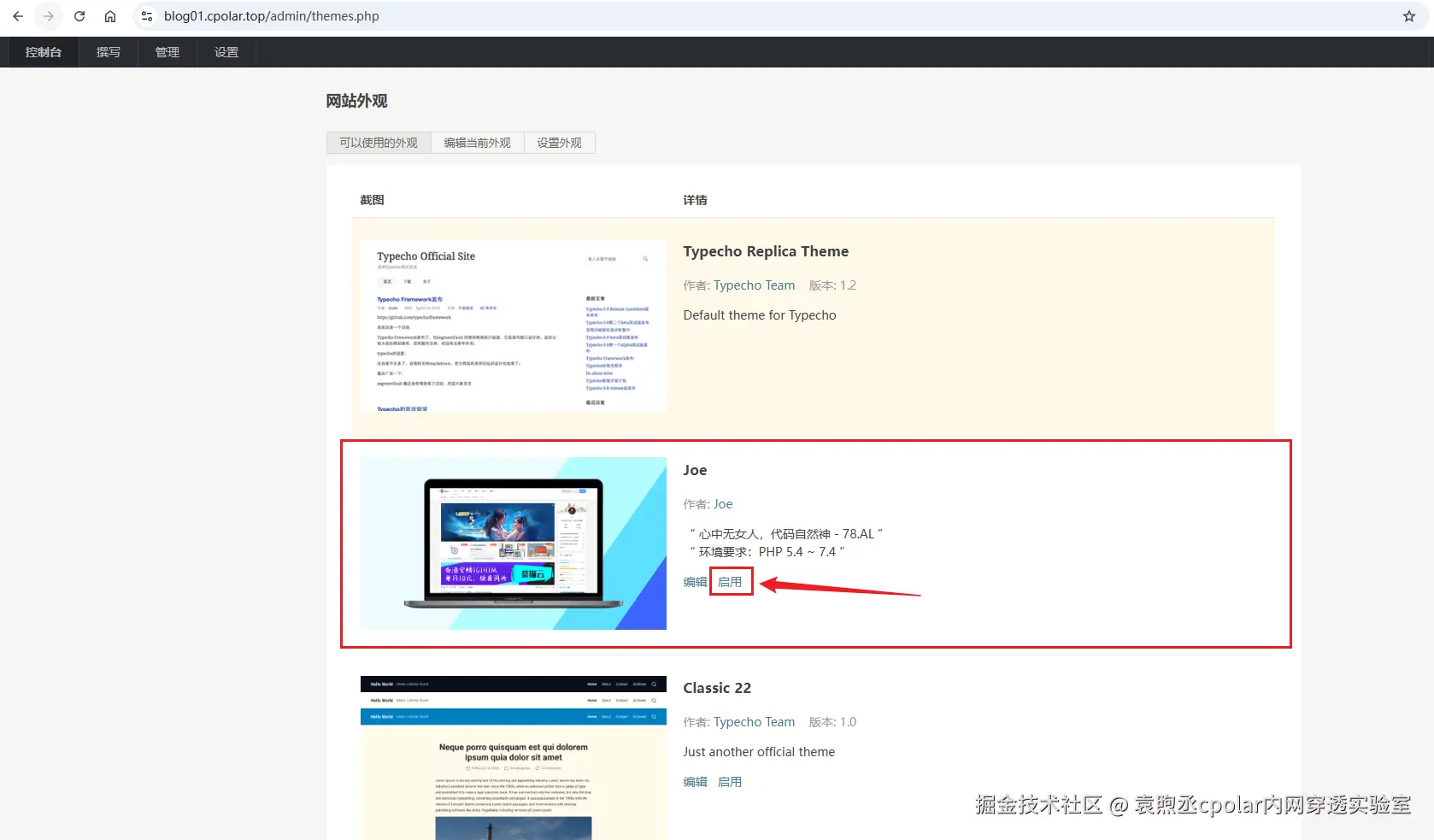Click the 截图 column header
Viewport: 1434px width, 840px height.
point(372,200)
